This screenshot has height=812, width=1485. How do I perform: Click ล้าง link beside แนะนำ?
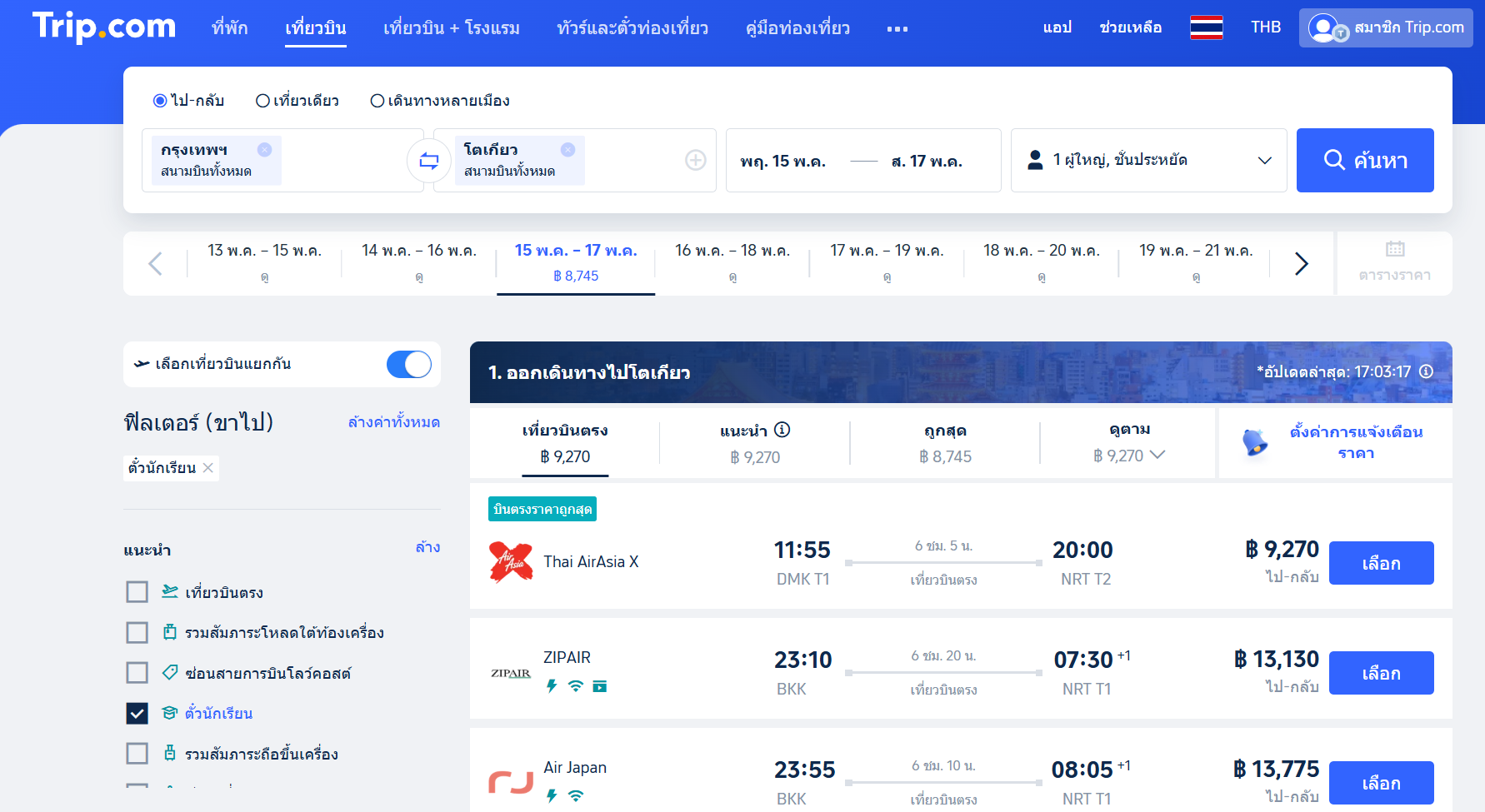428,547
